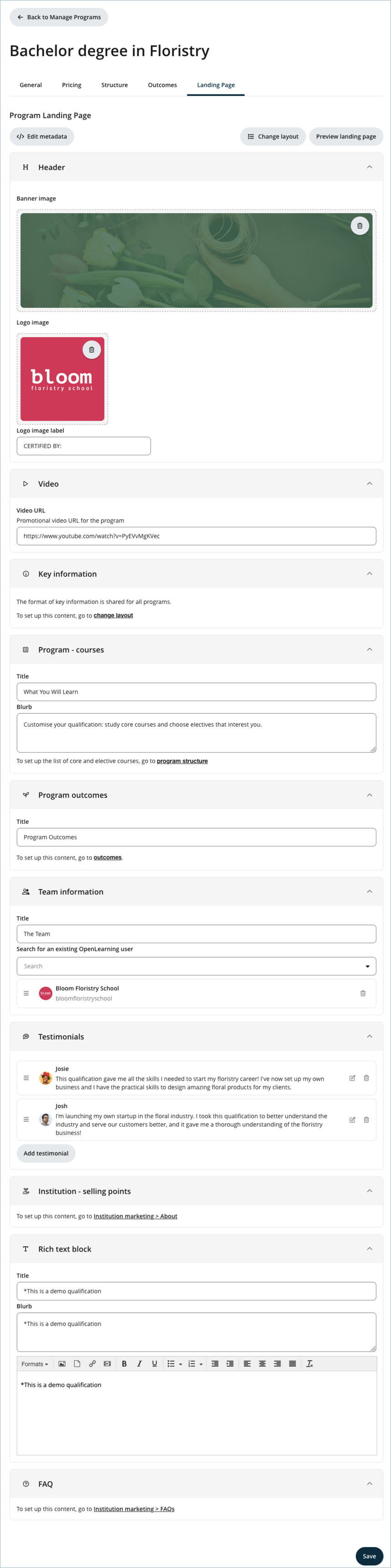Open the Formats dropdown

point(35,1363)
